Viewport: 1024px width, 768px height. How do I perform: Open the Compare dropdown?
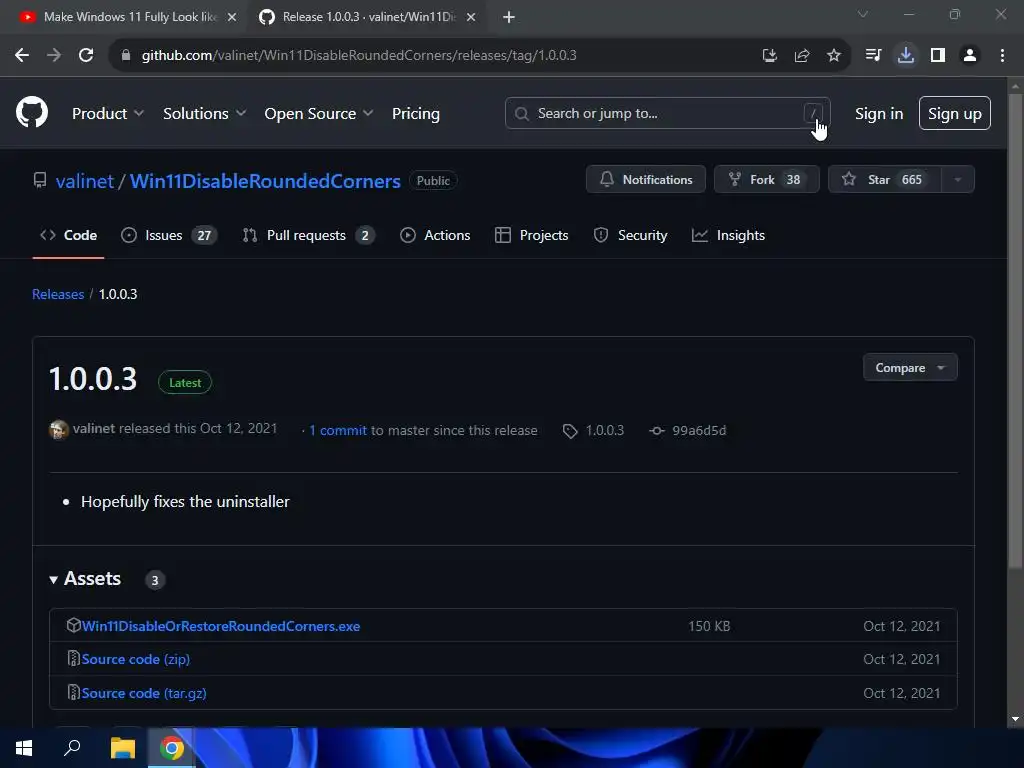910,368
